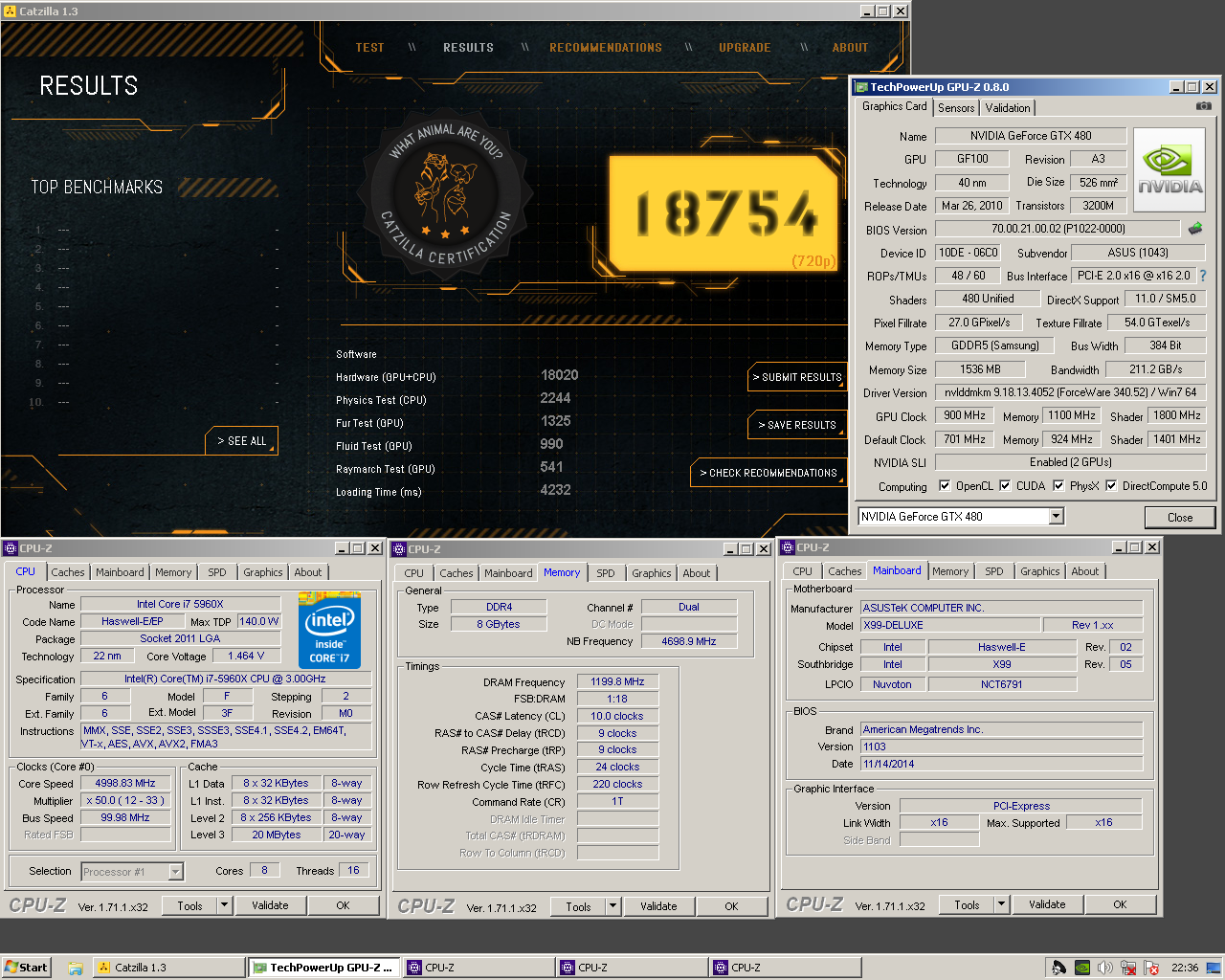Click SEE ALL top benchmarks
Screen dimensions: 1225x980
[x=241, y=441]
